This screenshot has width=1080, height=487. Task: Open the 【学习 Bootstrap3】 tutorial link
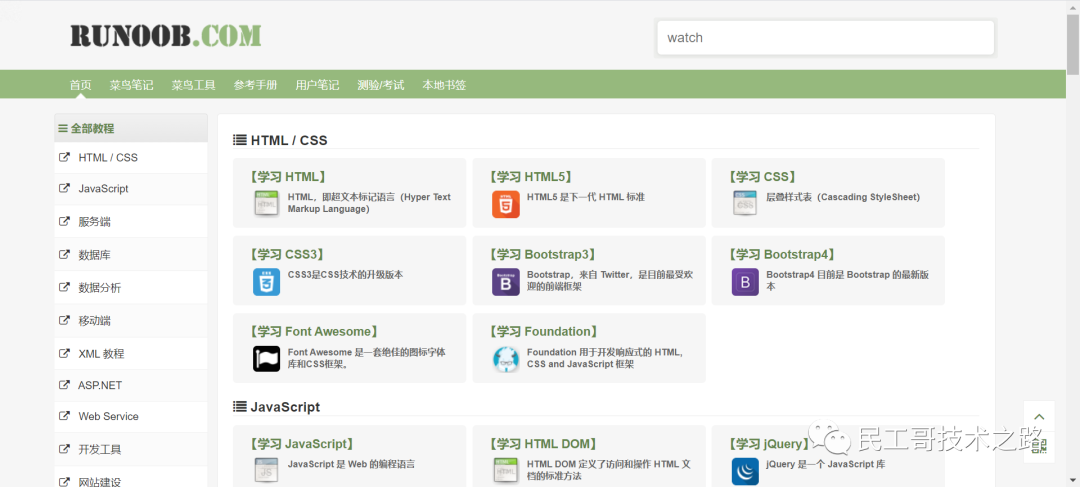point(543,254)
